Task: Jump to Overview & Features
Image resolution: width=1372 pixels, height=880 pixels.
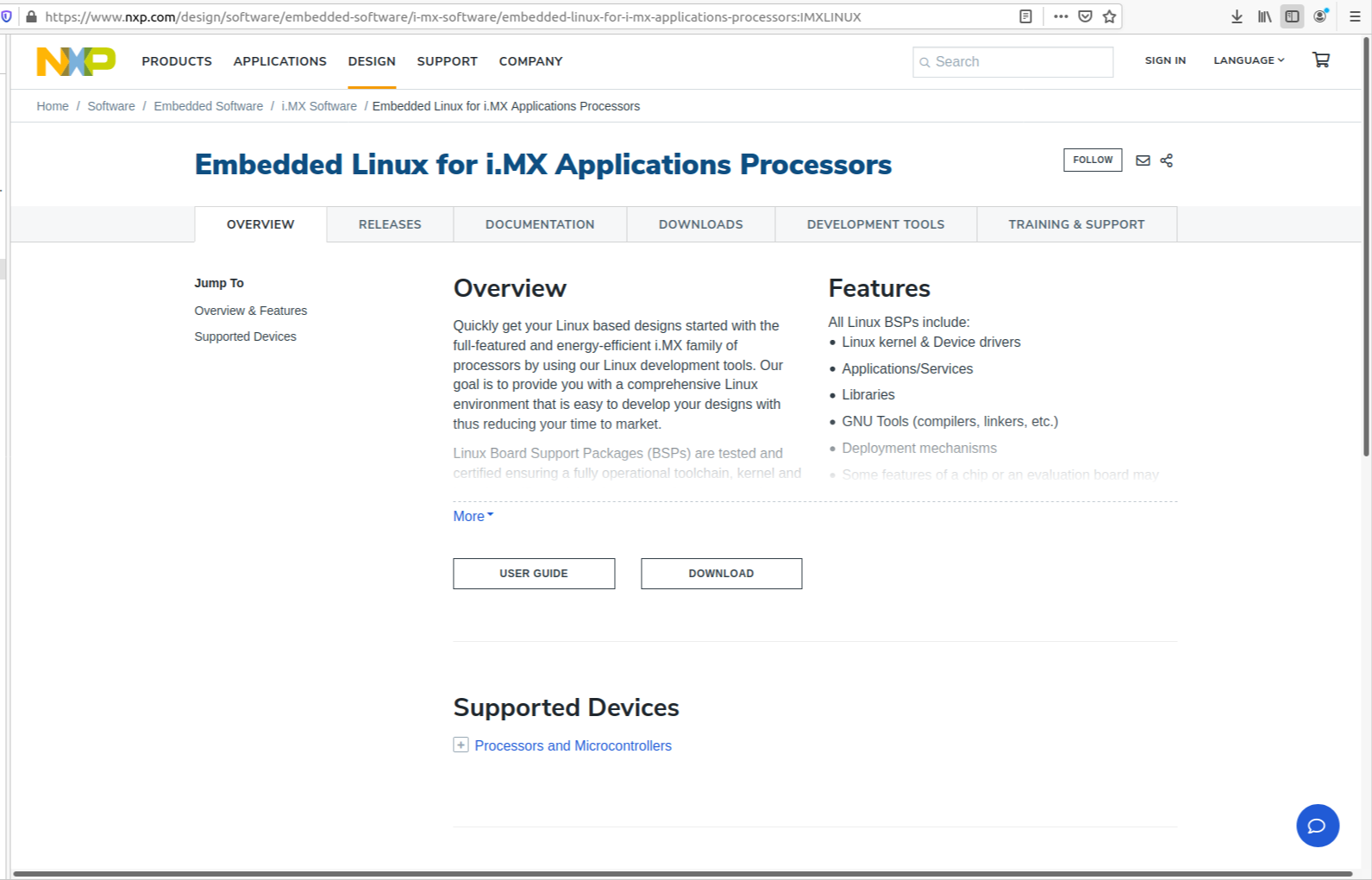Action: (250, 311)
